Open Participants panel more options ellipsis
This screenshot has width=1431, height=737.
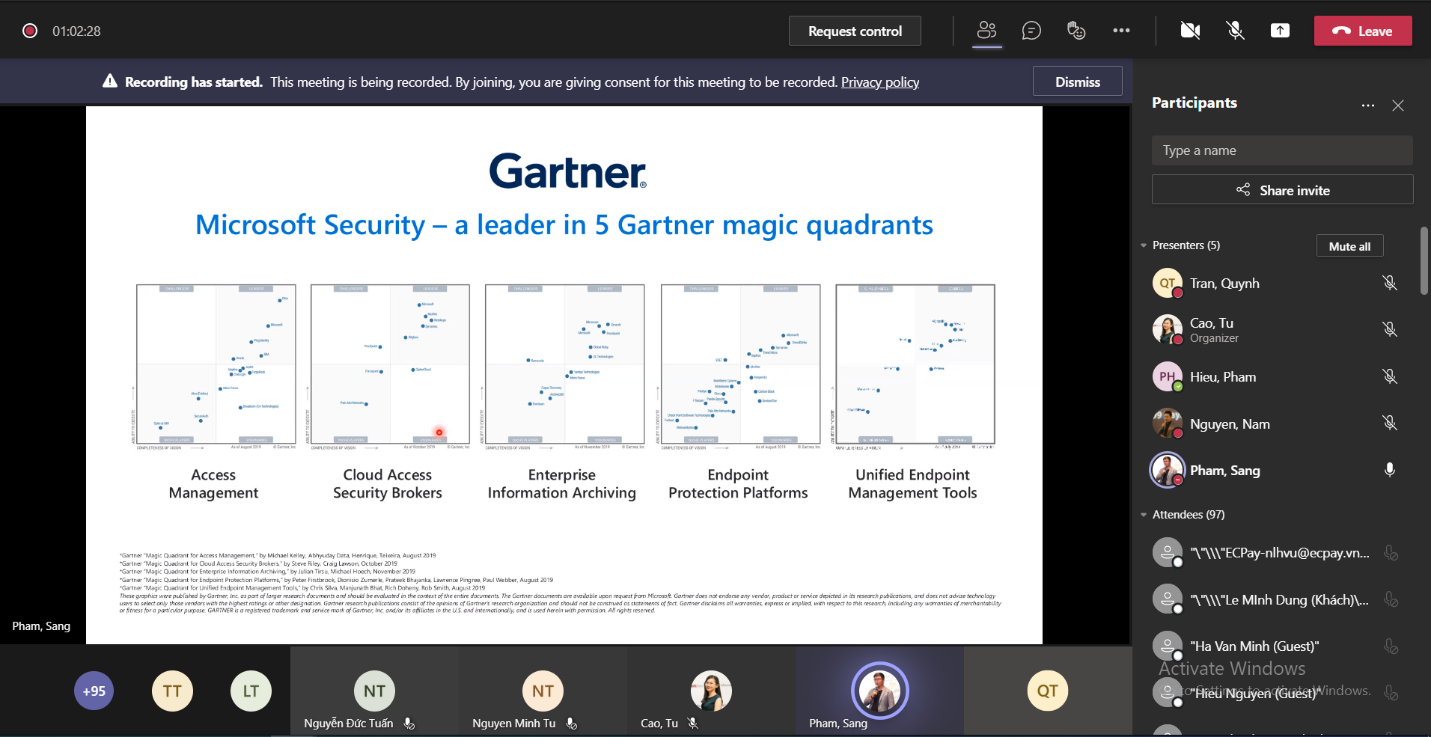coord(1368,105)
